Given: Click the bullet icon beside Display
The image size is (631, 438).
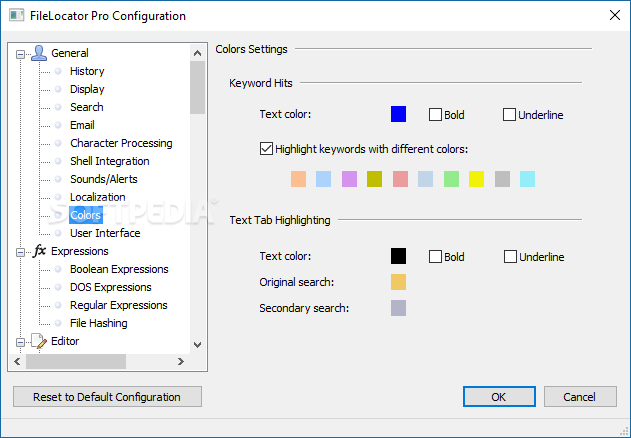Looking at the screenshot, I should point(58,89).
